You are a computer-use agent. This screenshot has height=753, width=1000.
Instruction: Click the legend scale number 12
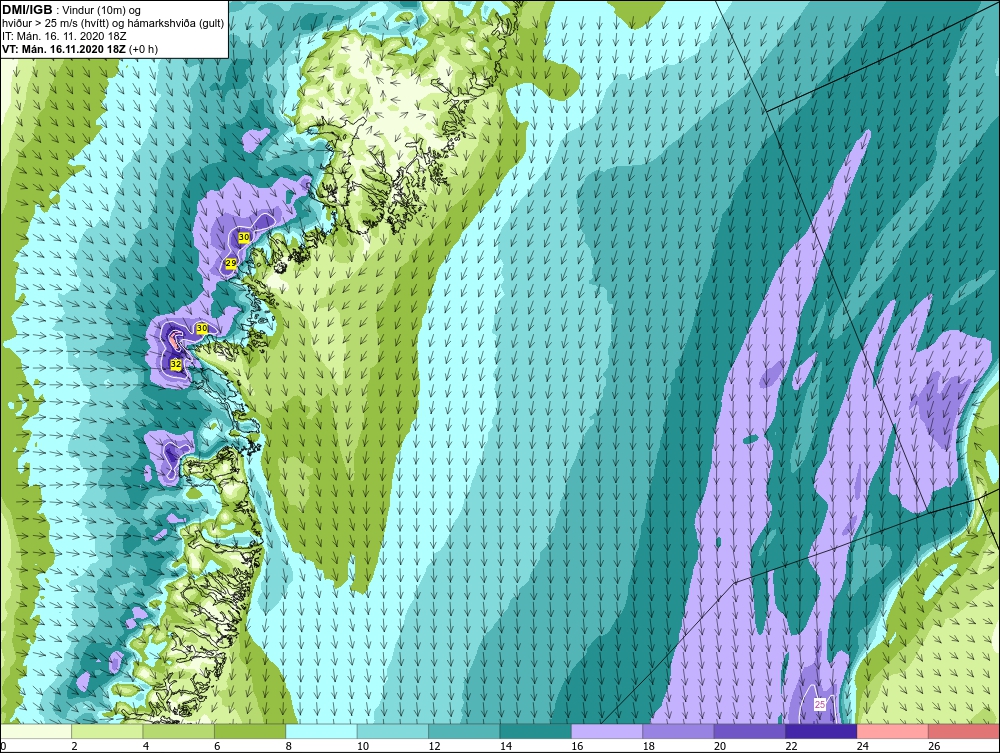point(434,746)
